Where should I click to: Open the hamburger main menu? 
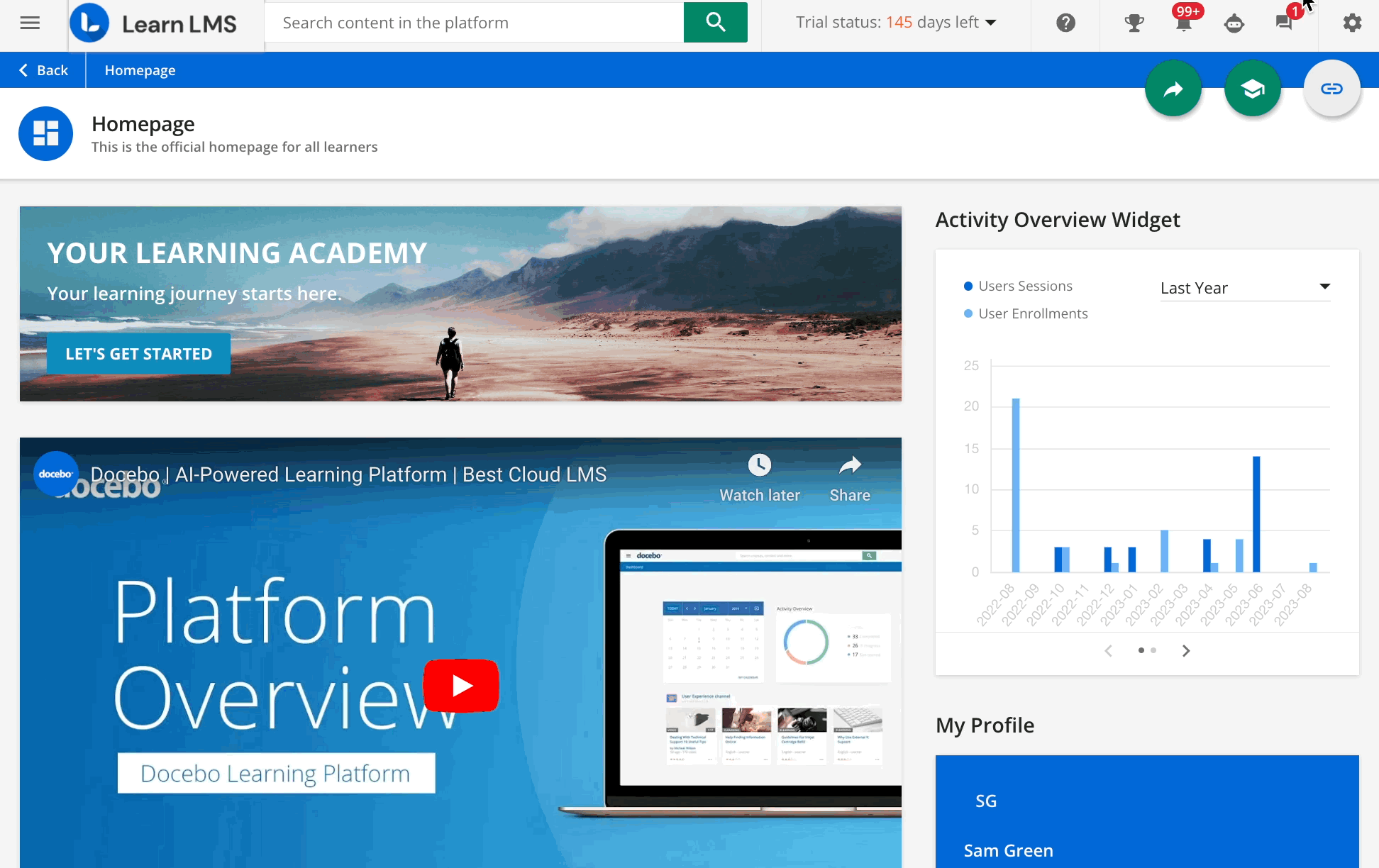30,23
